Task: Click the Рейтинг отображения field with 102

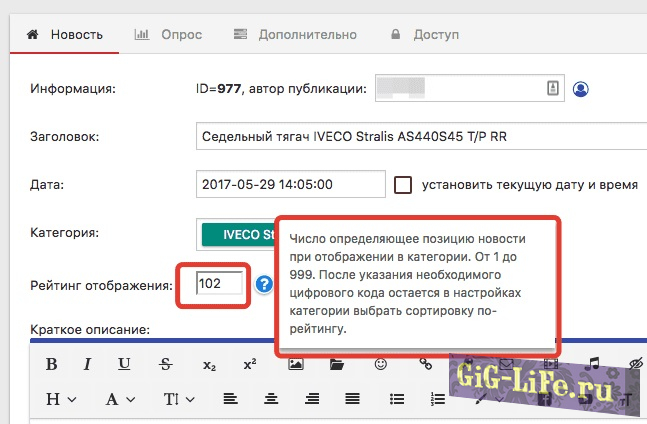Action: (x=220, y=283)
